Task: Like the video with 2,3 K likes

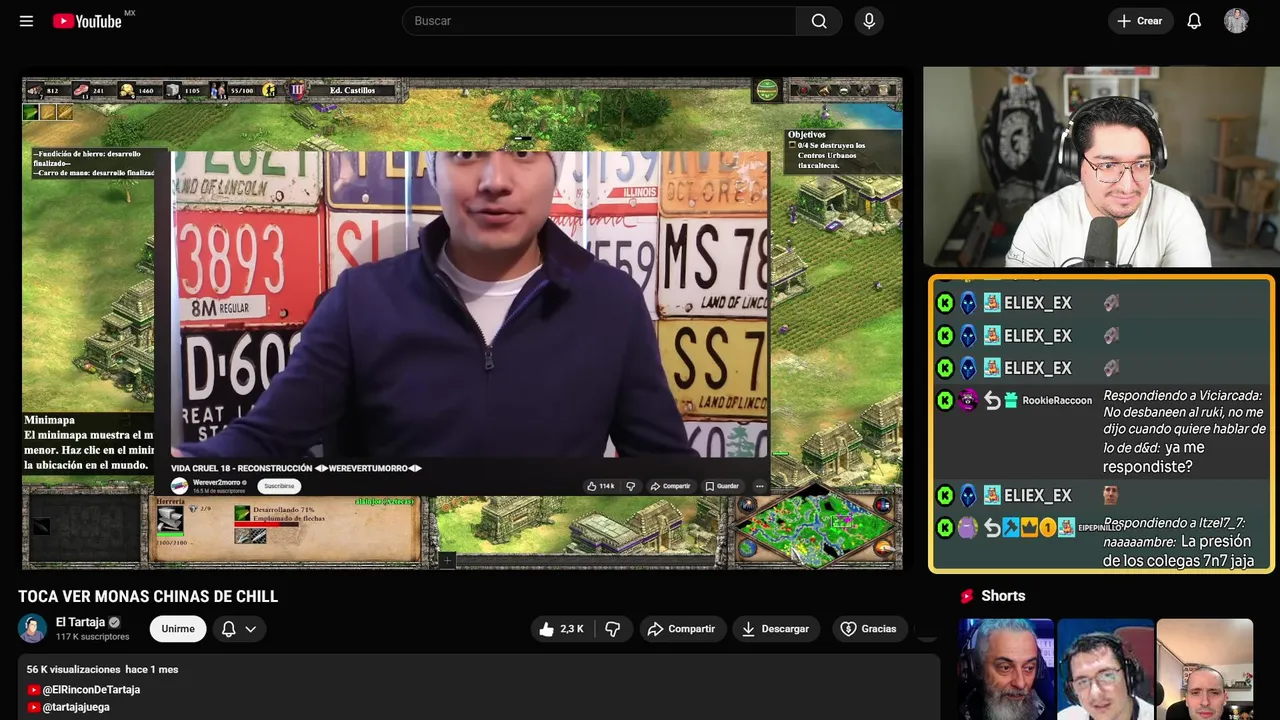Action: 561,629
